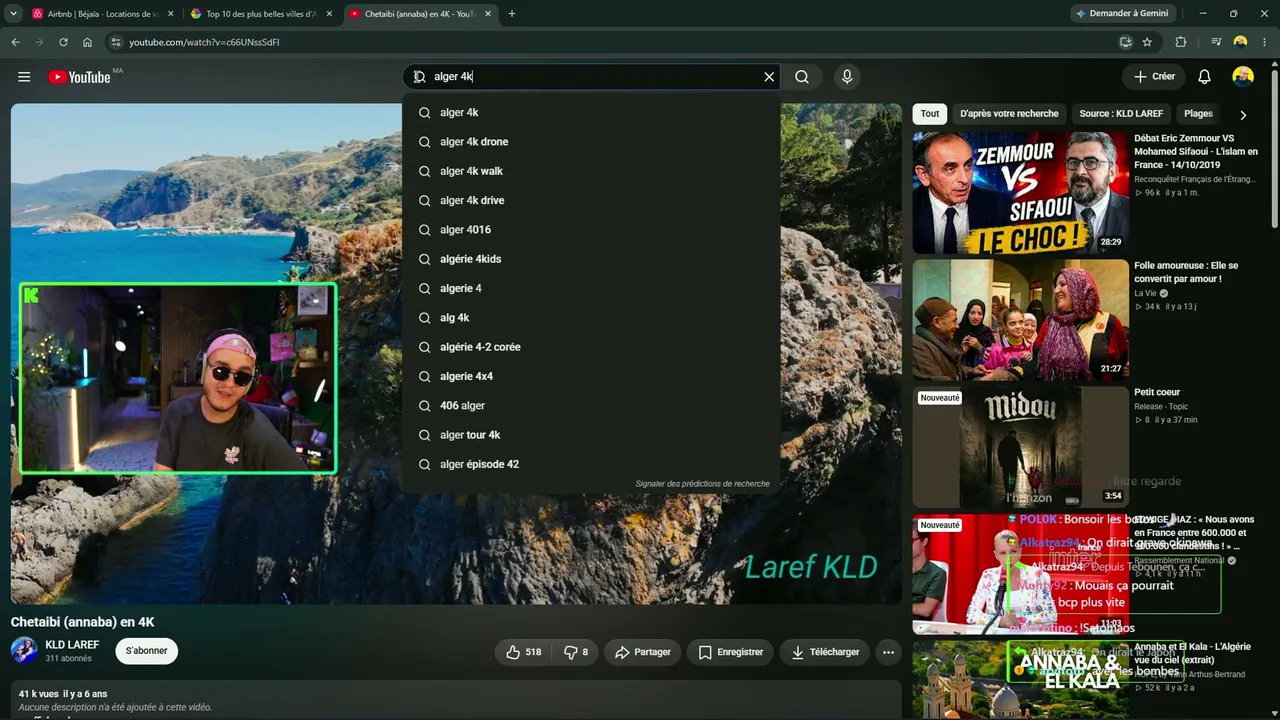Open the media controls icon in toolbar

(1216, 42)
